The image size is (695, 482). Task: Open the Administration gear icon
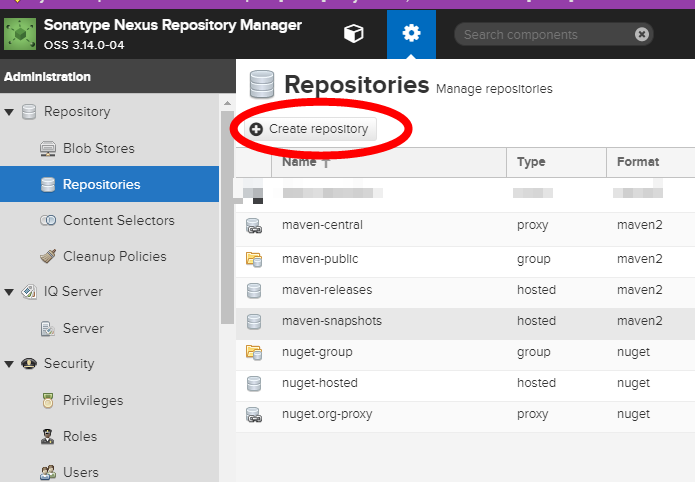tap(411, 34)
